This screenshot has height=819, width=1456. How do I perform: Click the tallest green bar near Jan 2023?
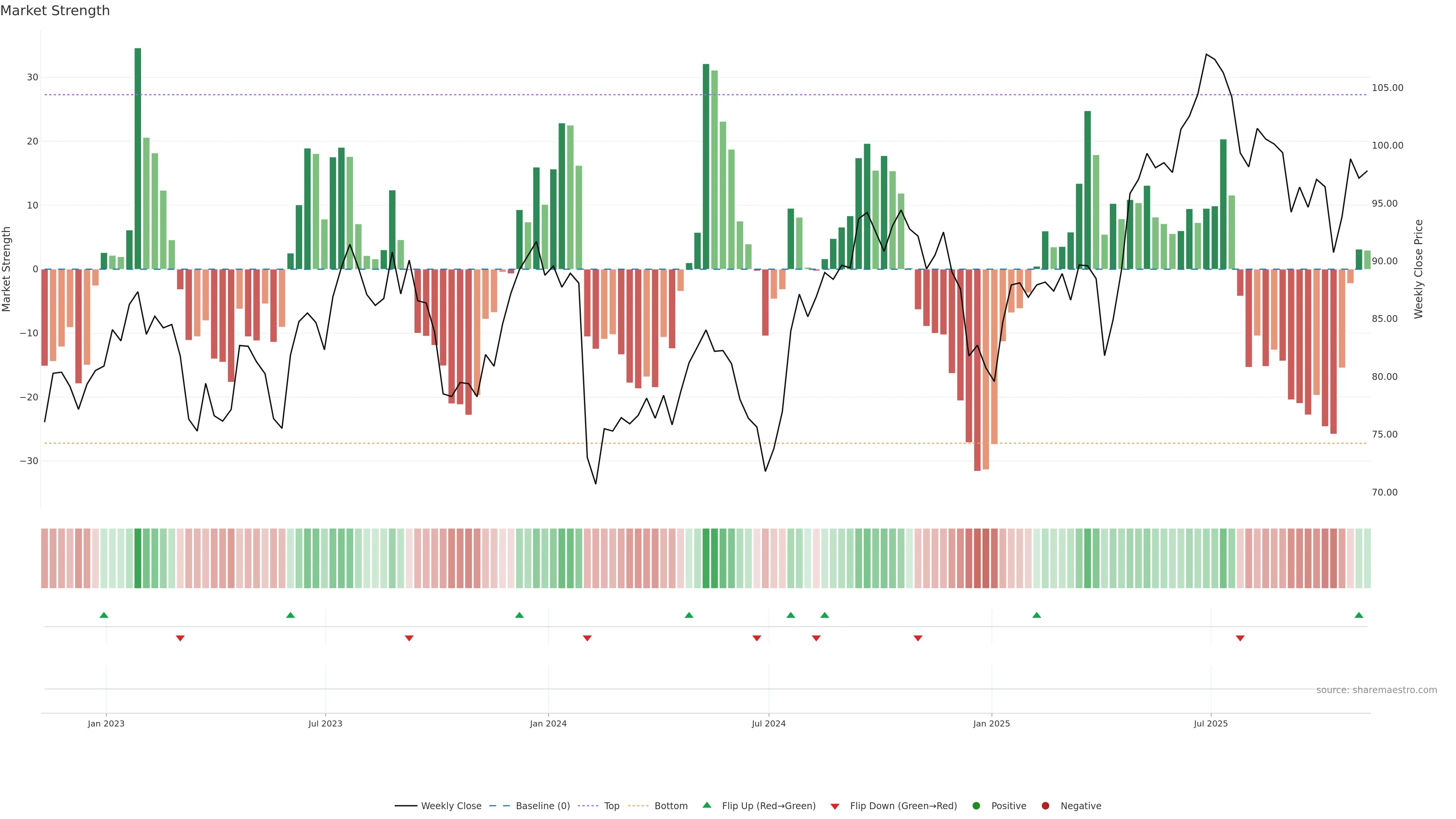138,158
